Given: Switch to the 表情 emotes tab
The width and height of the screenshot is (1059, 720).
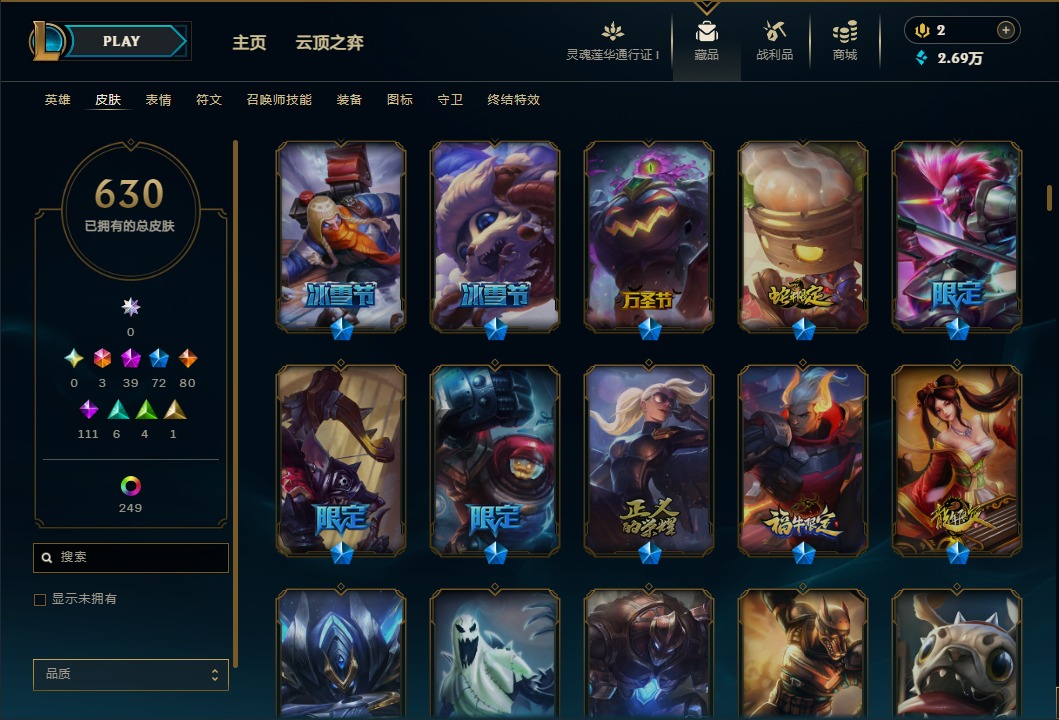Looking at the screenshot, I should (x=159, y=100).
